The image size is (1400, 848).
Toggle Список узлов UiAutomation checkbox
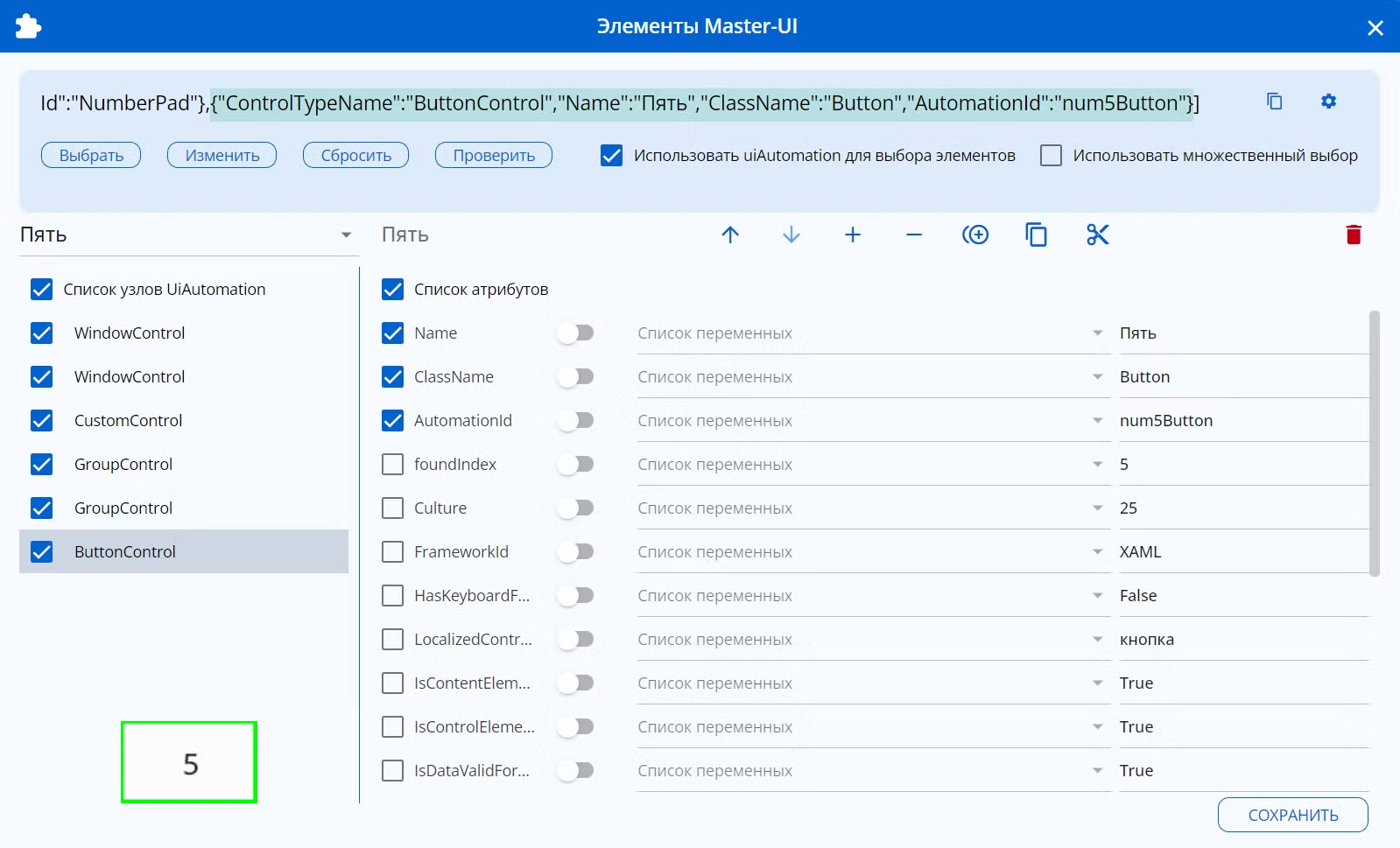tap(41, 290)
